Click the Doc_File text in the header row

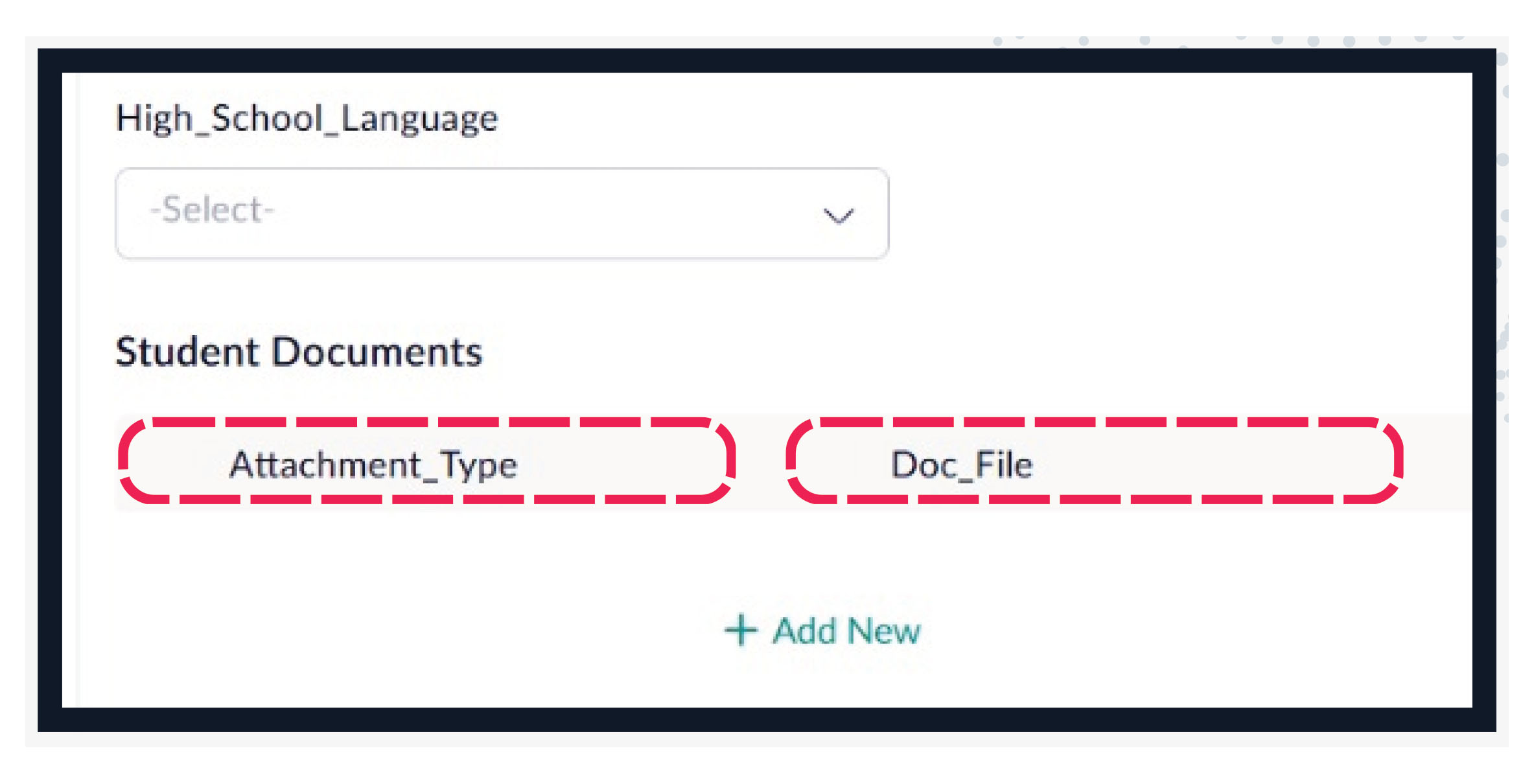click(x=961, y=465)
